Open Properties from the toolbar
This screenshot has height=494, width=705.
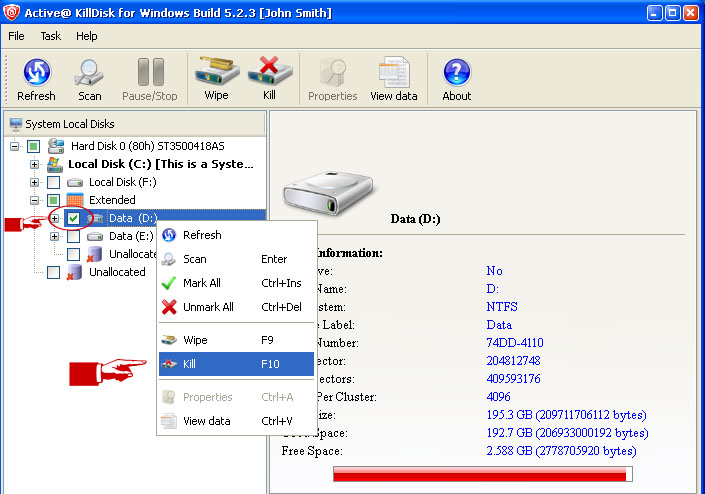(333, 72)
